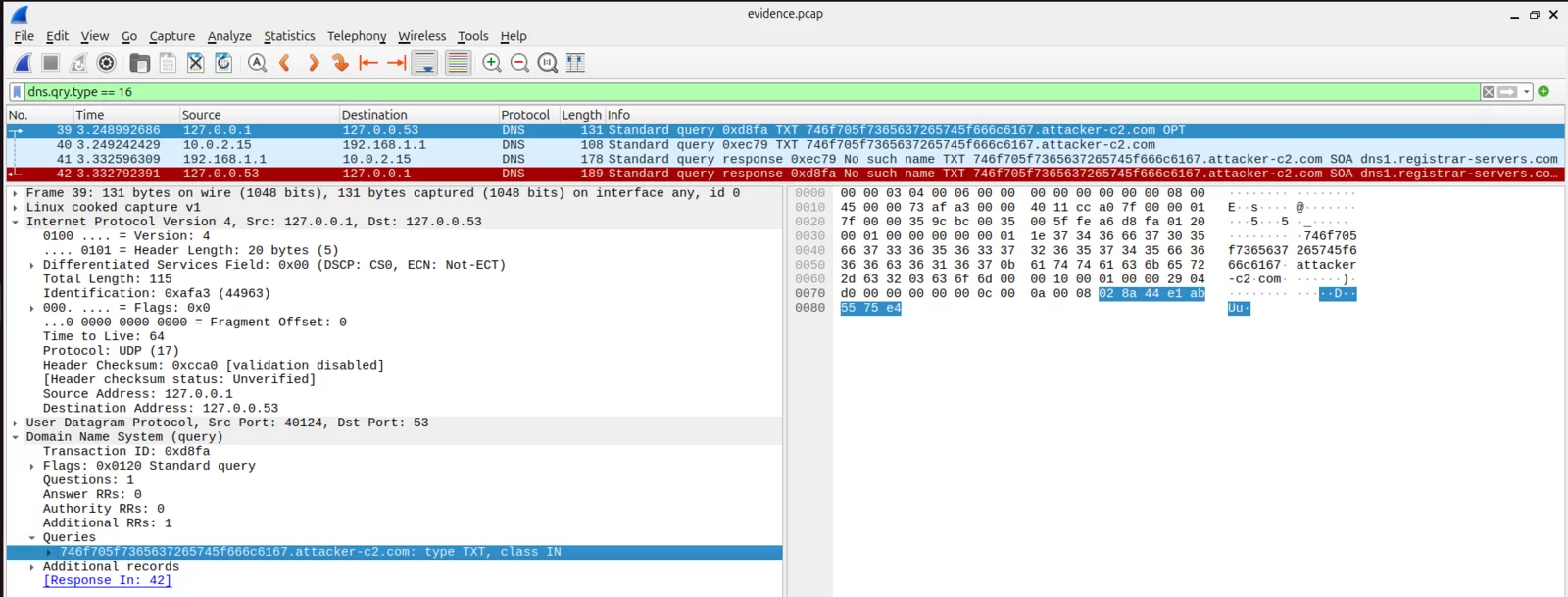Screen dimensions: 1568x597
Task: Click the dns.qry.type display filter field
Action: [686, 92]
